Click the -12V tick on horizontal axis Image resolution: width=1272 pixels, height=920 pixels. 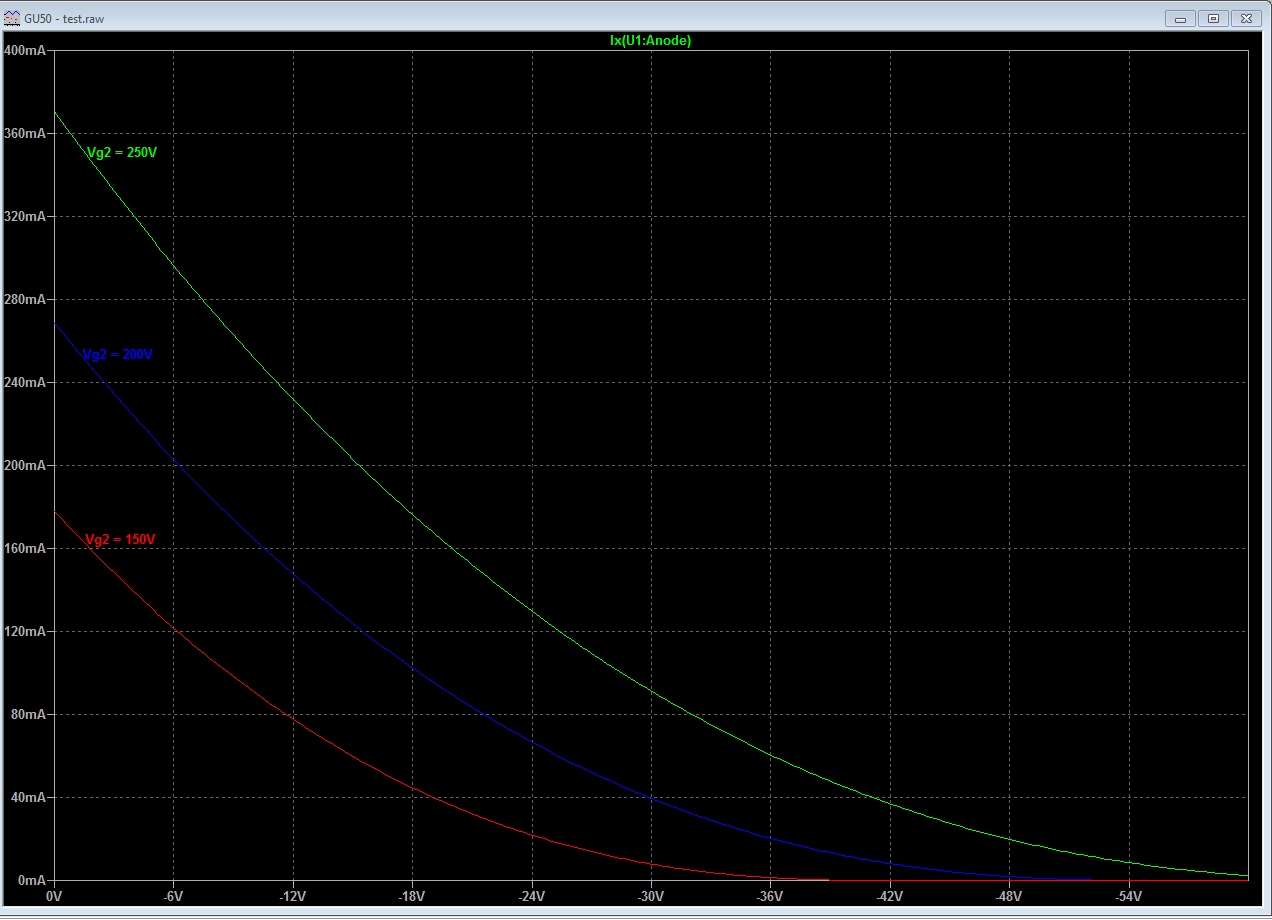tap(293, 896)
